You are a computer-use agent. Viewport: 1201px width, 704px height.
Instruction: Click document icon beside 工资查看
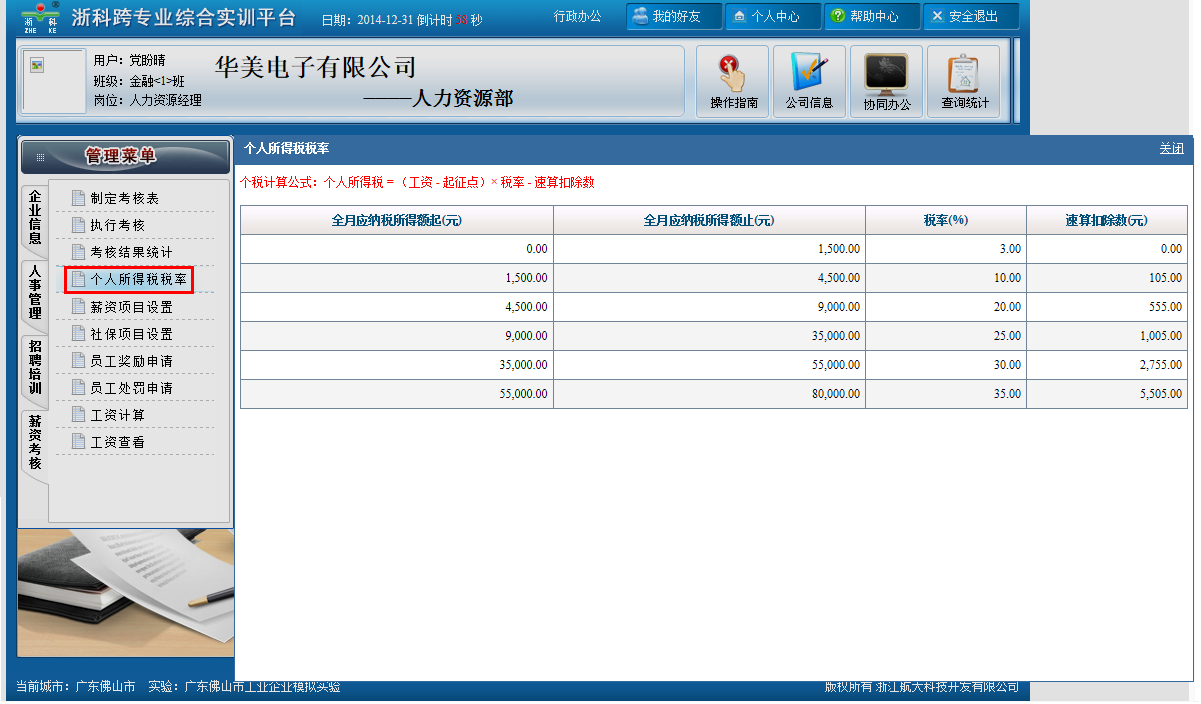[x=78, y=441]
